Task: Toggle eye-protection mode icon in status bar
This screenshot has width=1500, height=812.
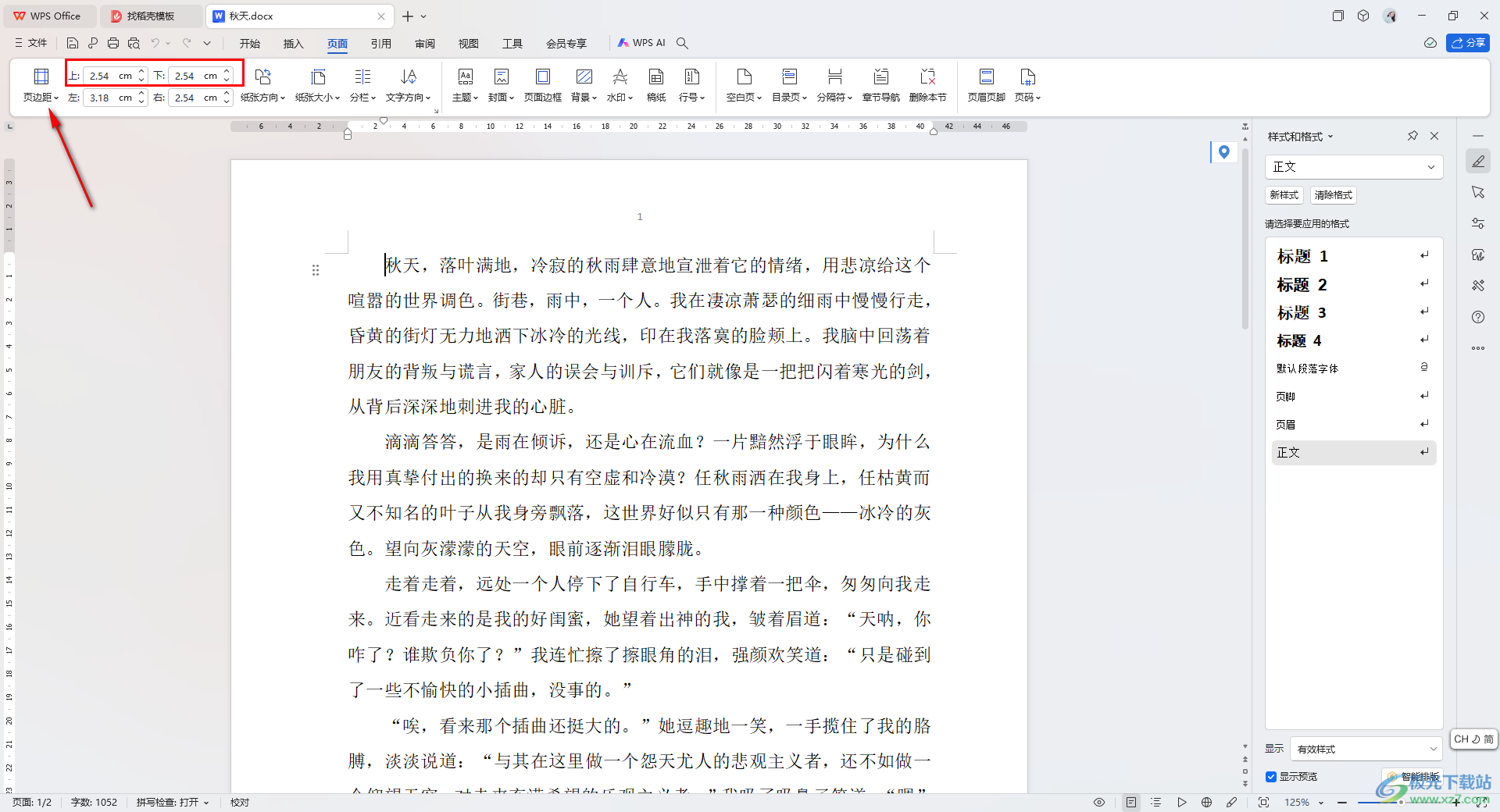Action: (x=1099, y=803)
